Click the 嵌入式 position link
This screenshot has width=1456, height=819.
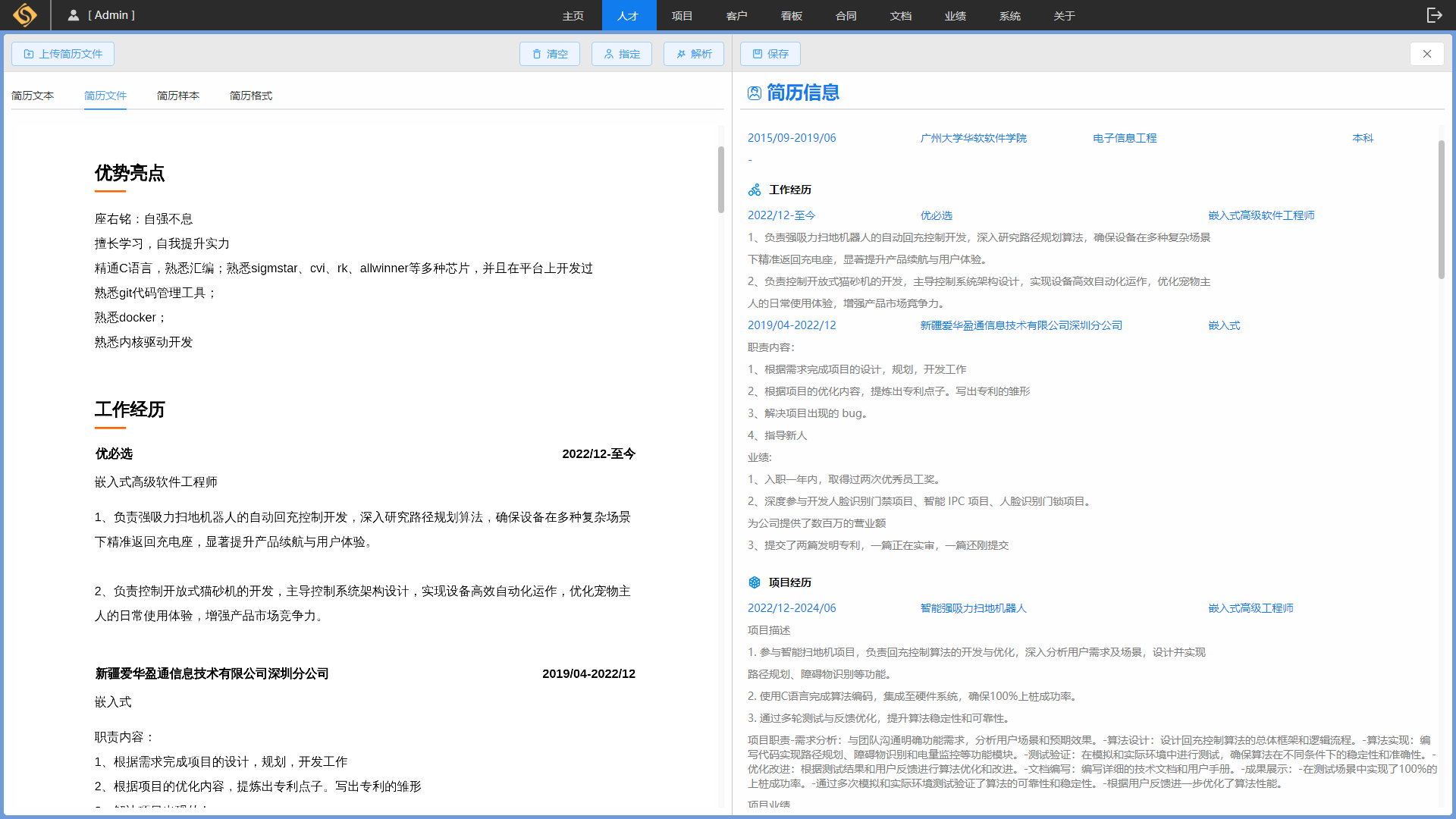pos(1225,325)
